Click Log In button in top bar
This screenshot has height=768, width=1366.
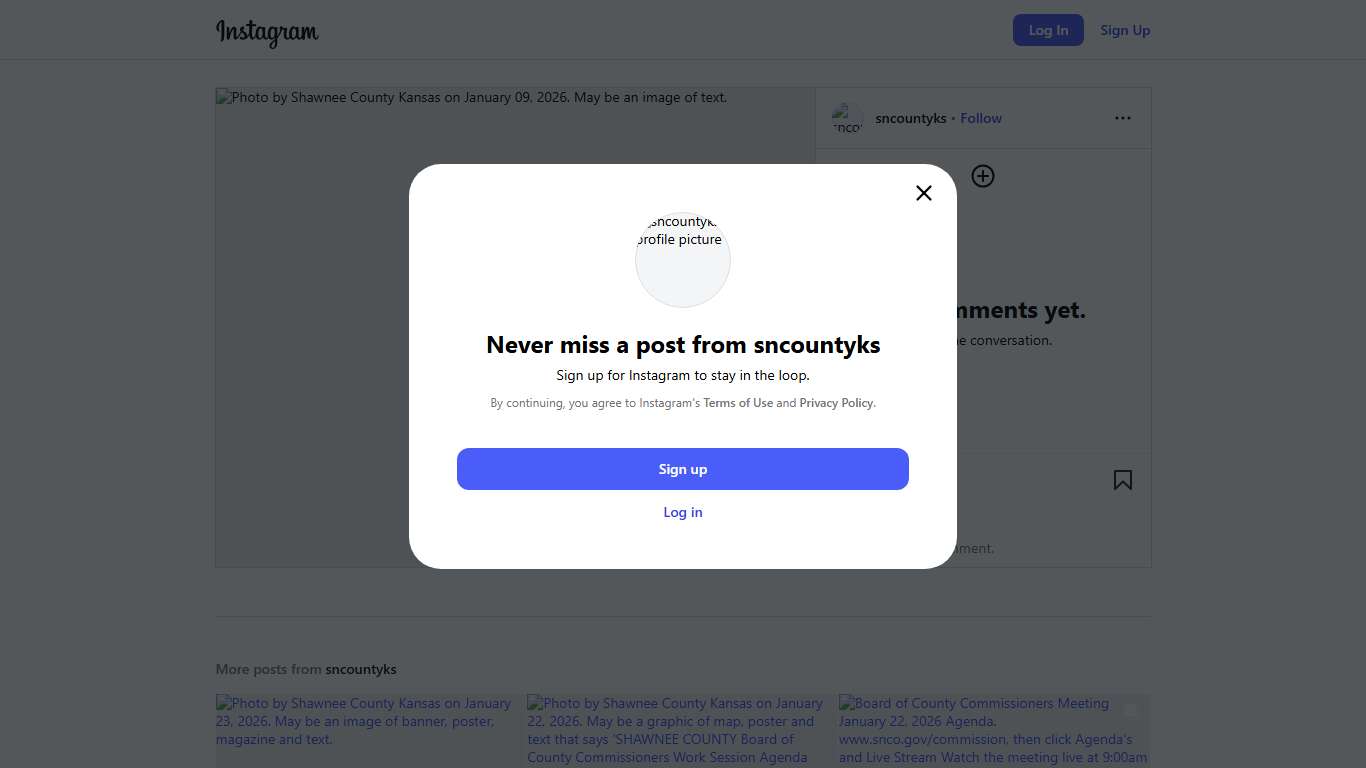pos(1048,30)
